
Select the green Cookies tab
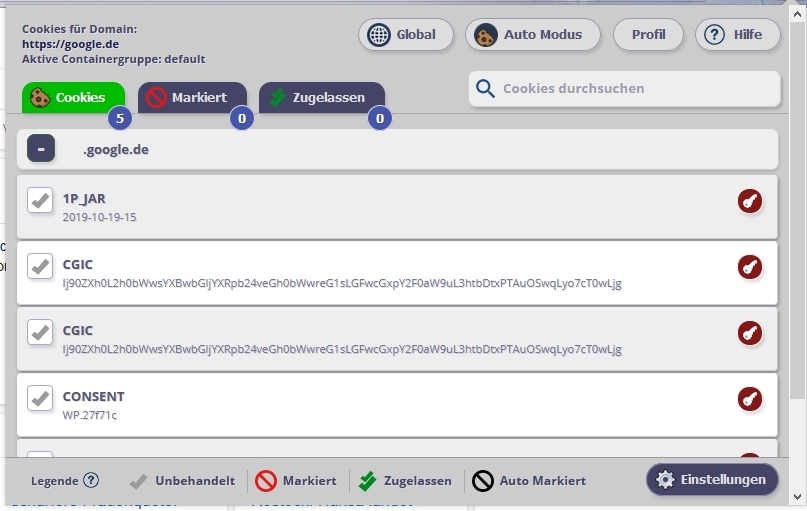[x=72, y=98]
